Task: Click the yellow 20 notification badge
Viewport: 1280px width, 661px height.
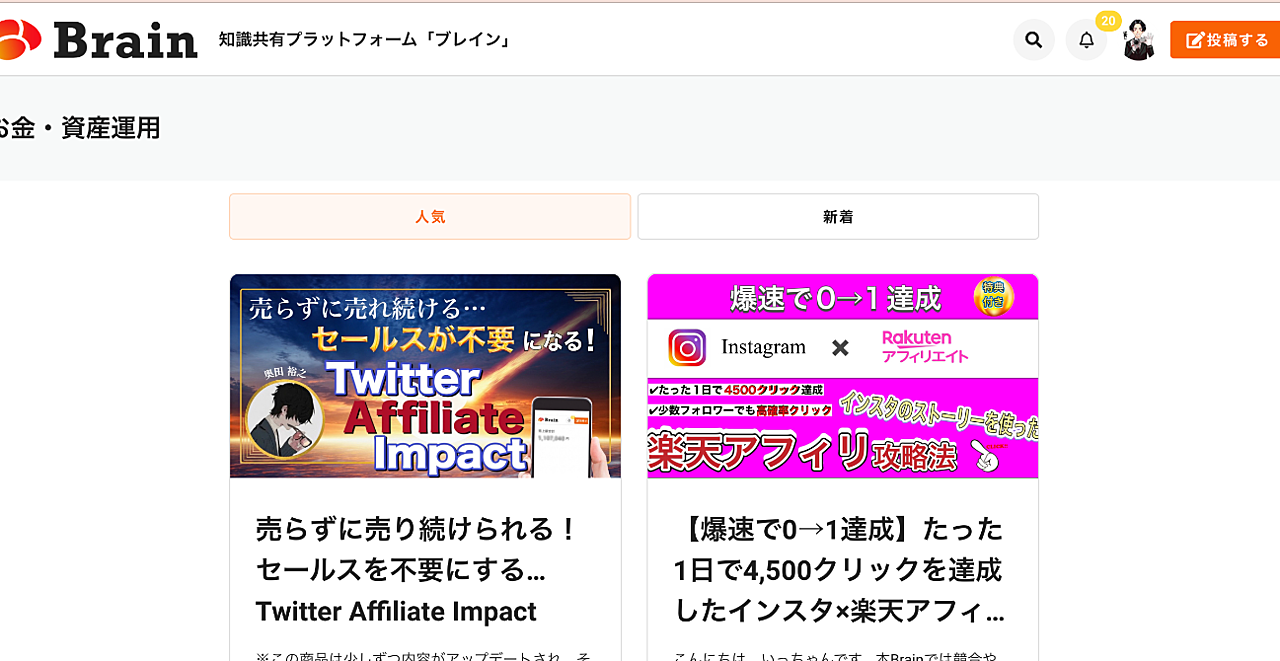Action: click(1108, 21)
